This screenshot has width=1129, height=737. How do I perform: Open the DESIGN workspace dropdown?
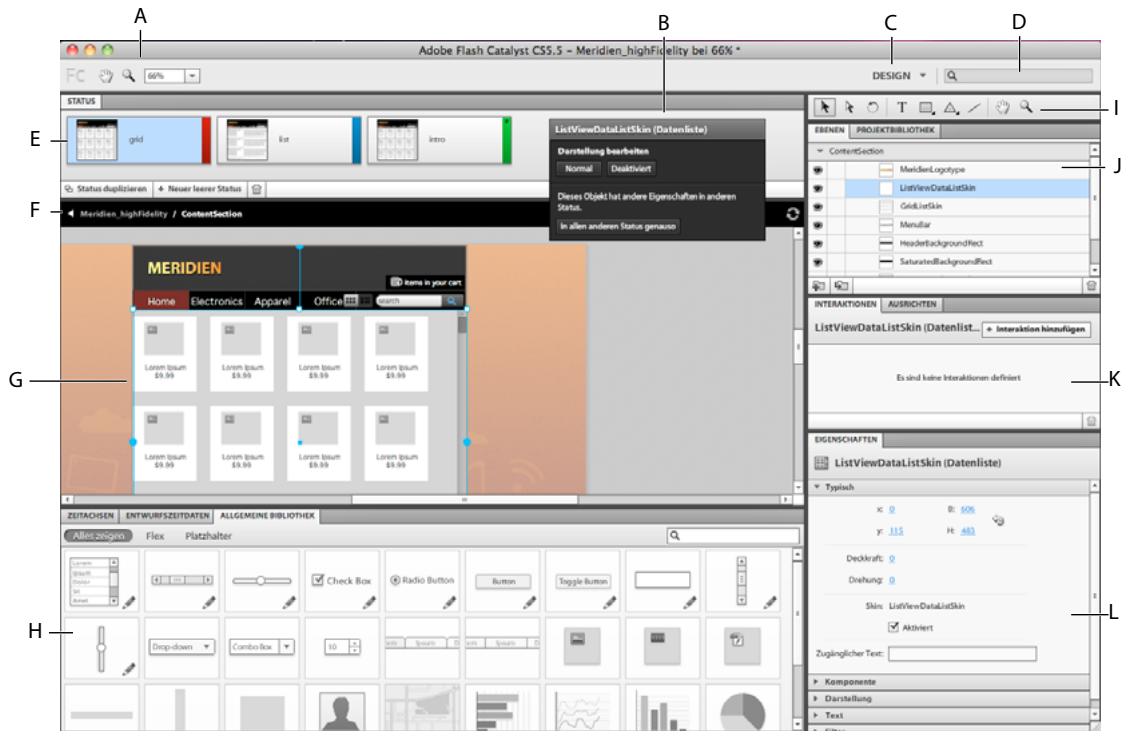(x=899, y=76)
